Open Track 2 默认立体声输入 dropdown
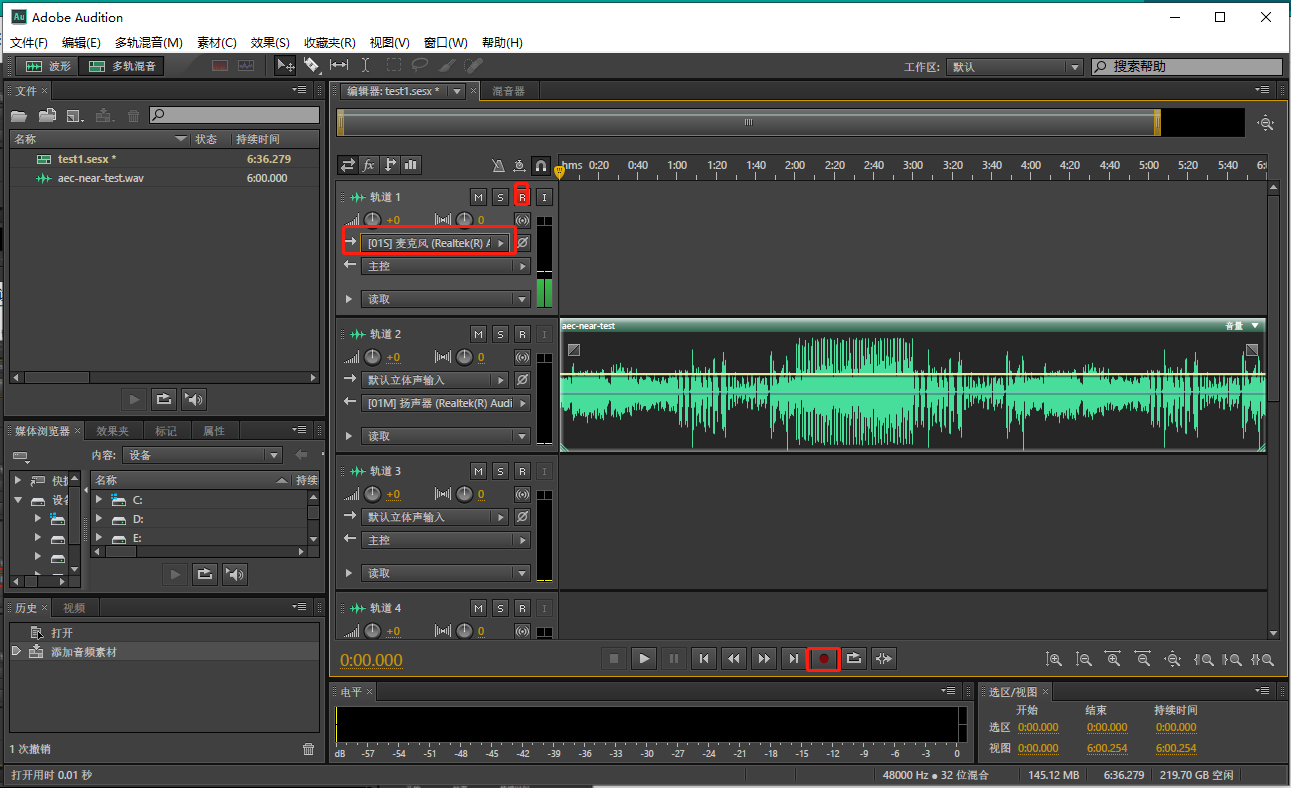 [x=435, y=380]
